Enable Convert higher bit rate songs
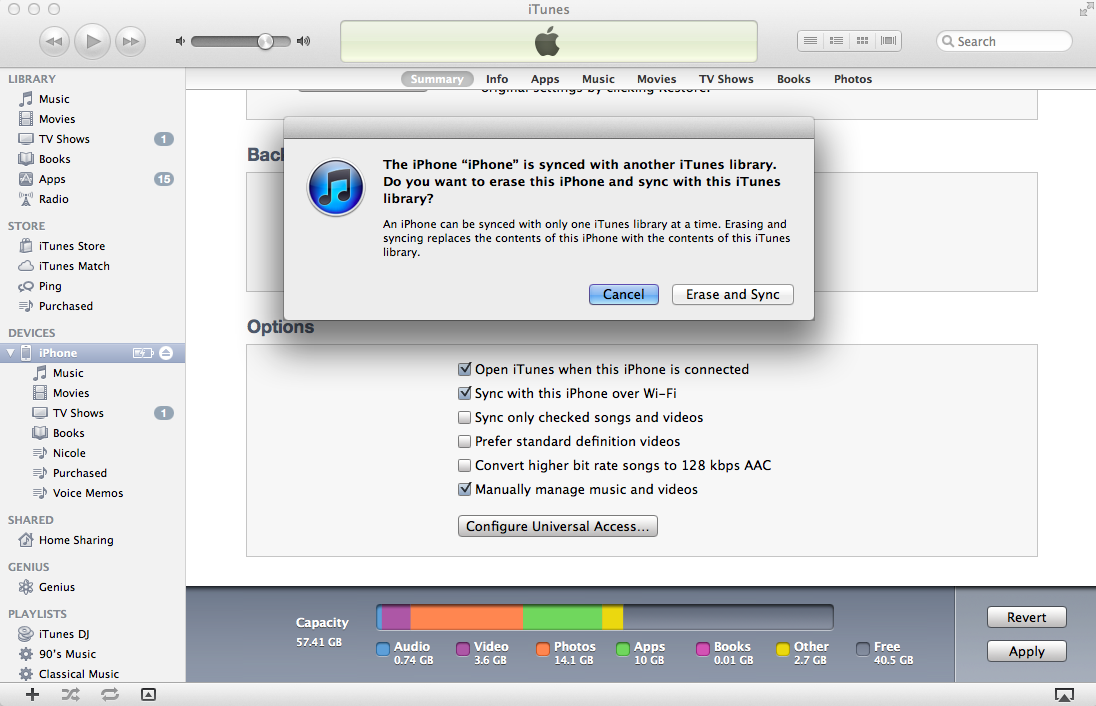The width and height of the screenshot is (1096, 706). point(464,465)
